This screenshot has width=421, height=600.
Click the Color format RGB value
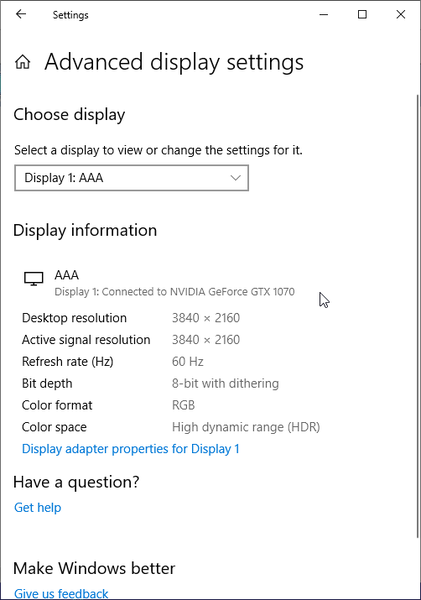coord(183,405)
